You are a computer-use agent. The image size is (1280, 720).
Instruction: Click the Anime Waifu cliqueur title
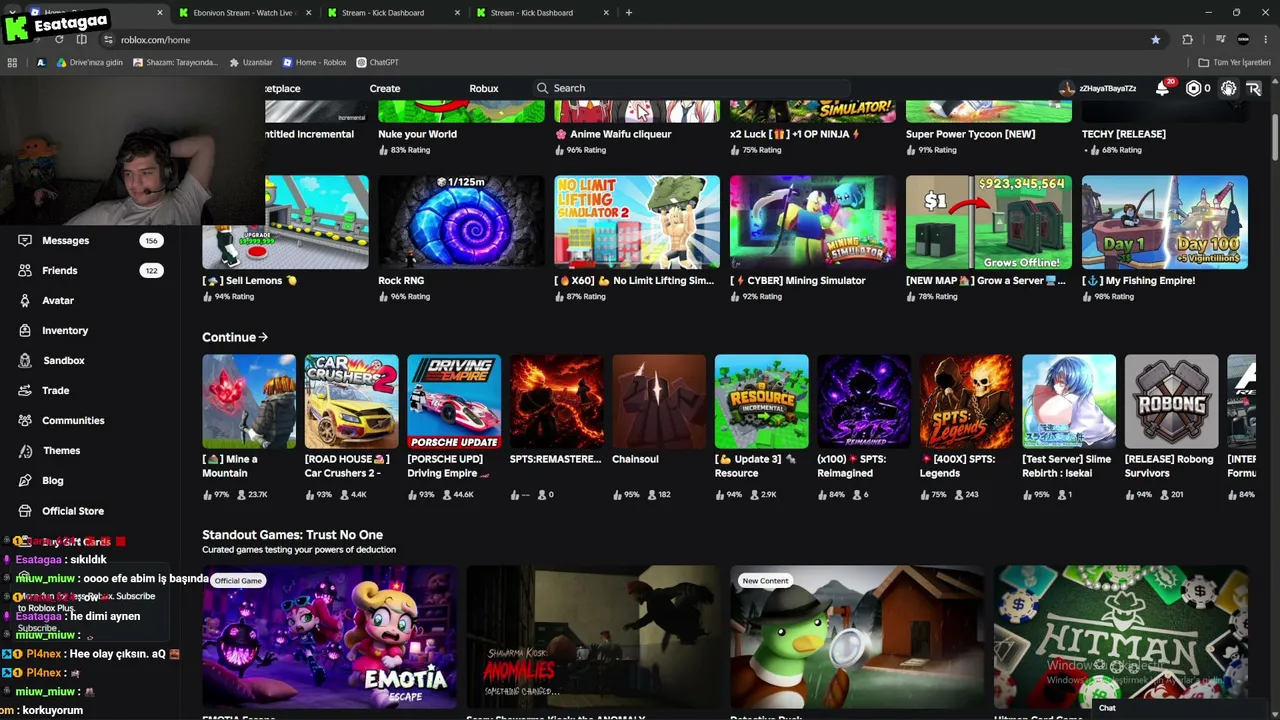pyautogui.click(x=613, y=134)
